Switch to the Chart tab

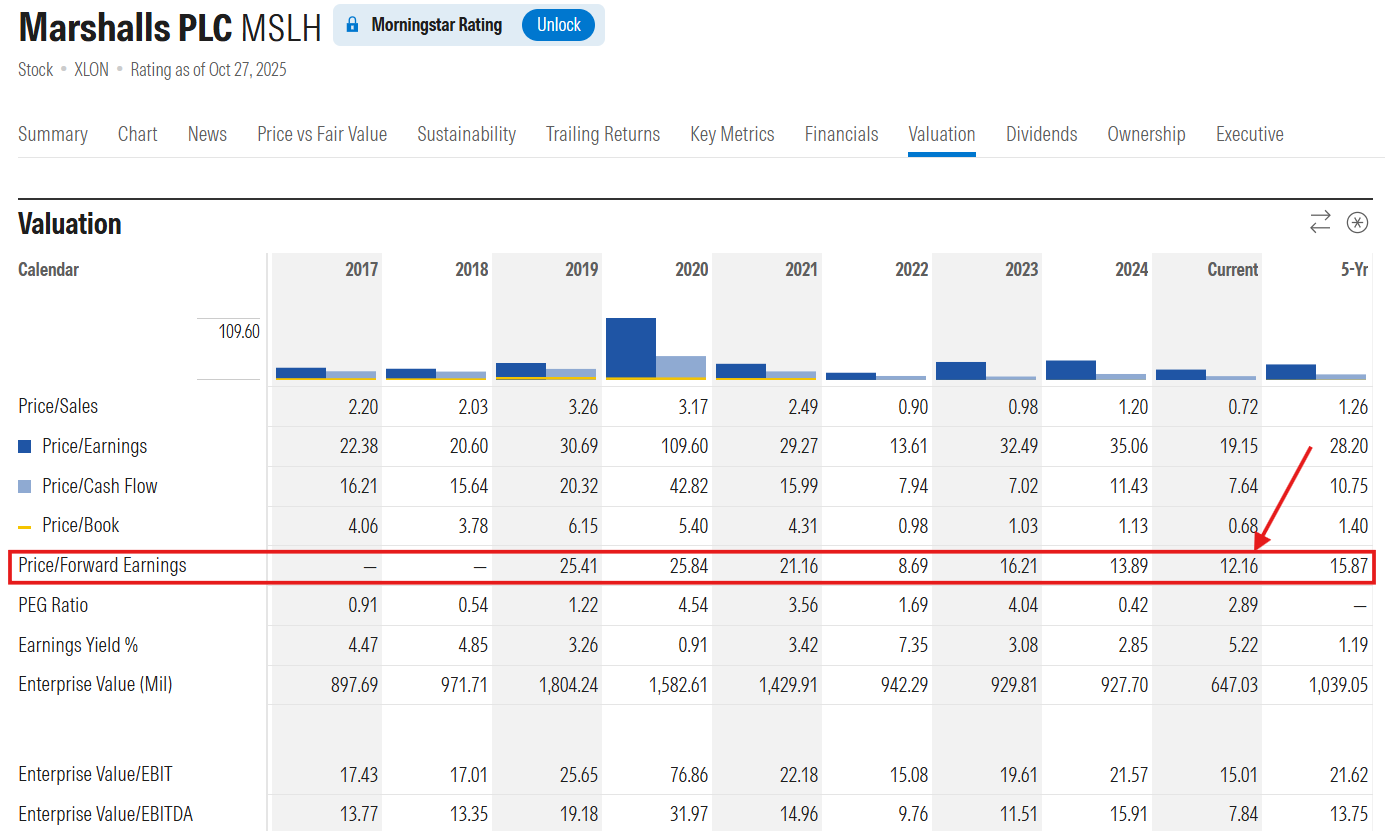[137, 134]
